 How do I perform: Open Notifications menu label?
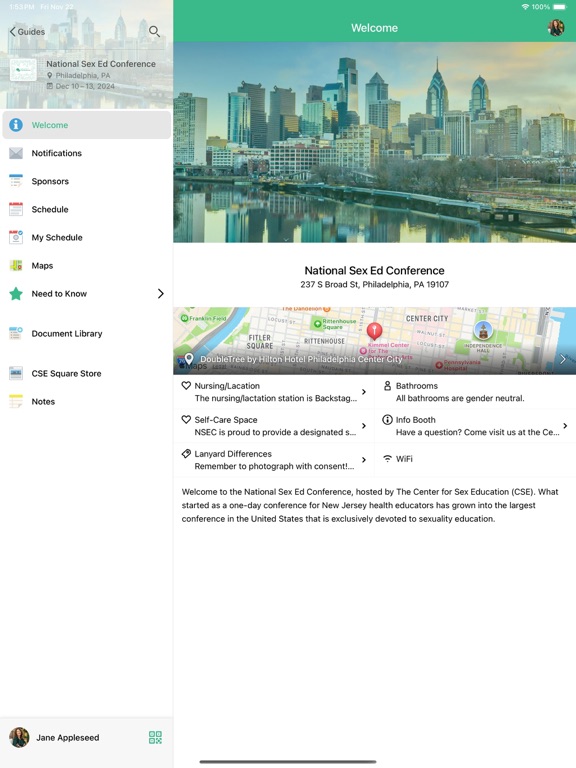tap(57, 153)
